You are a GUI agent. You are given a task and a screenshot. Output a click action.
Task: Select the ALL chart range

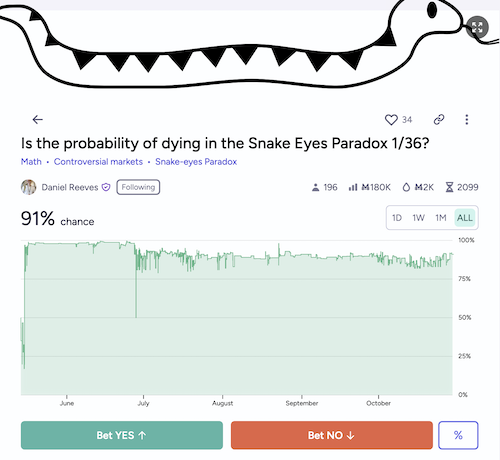coord(465,218)
